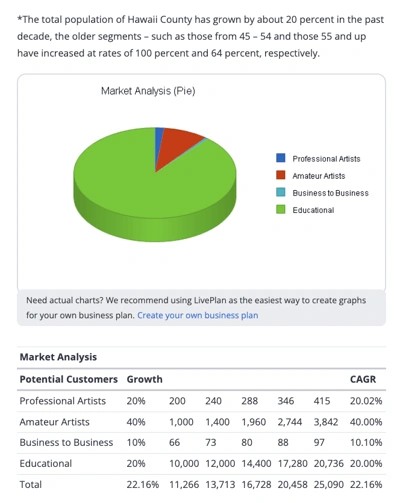Open the Create your own business plan link
Image resolution: width=400 pixels, height=503 pixels.
(x=198, y=315)
